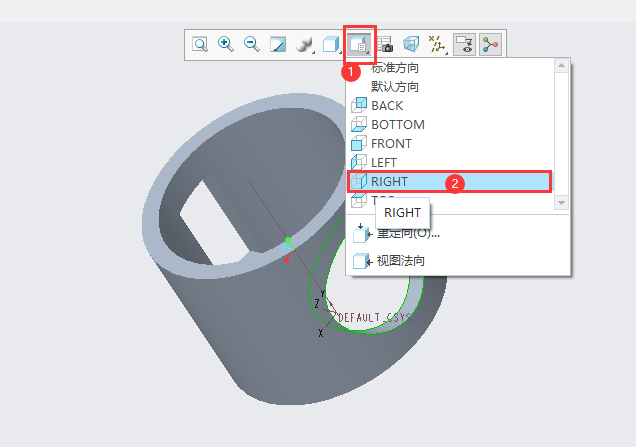Viewport: 636px width, 447px height.
Task: Click the view list scroll up arrow
Action: click(561, 66)
